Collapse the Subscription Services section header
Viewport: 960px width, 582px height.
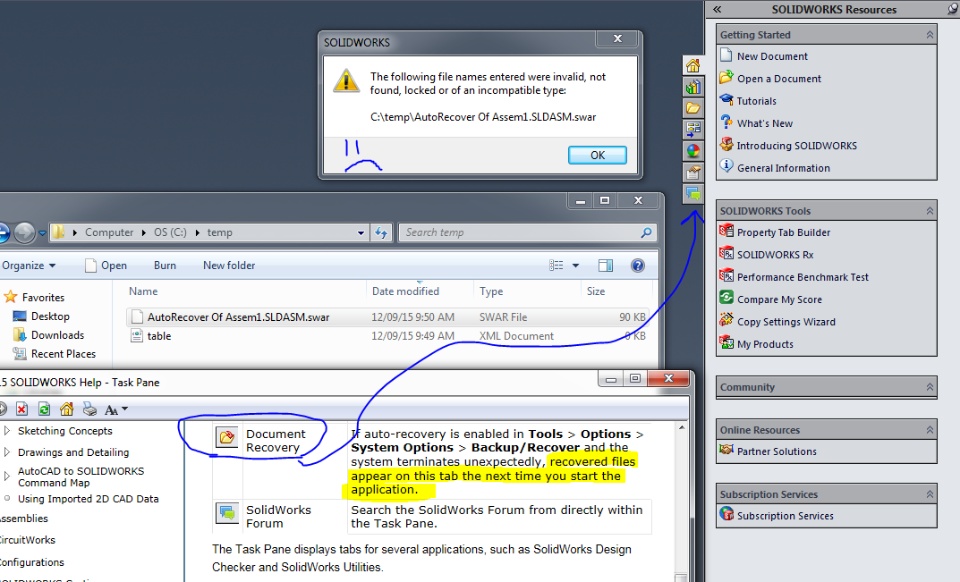[929, 494]
